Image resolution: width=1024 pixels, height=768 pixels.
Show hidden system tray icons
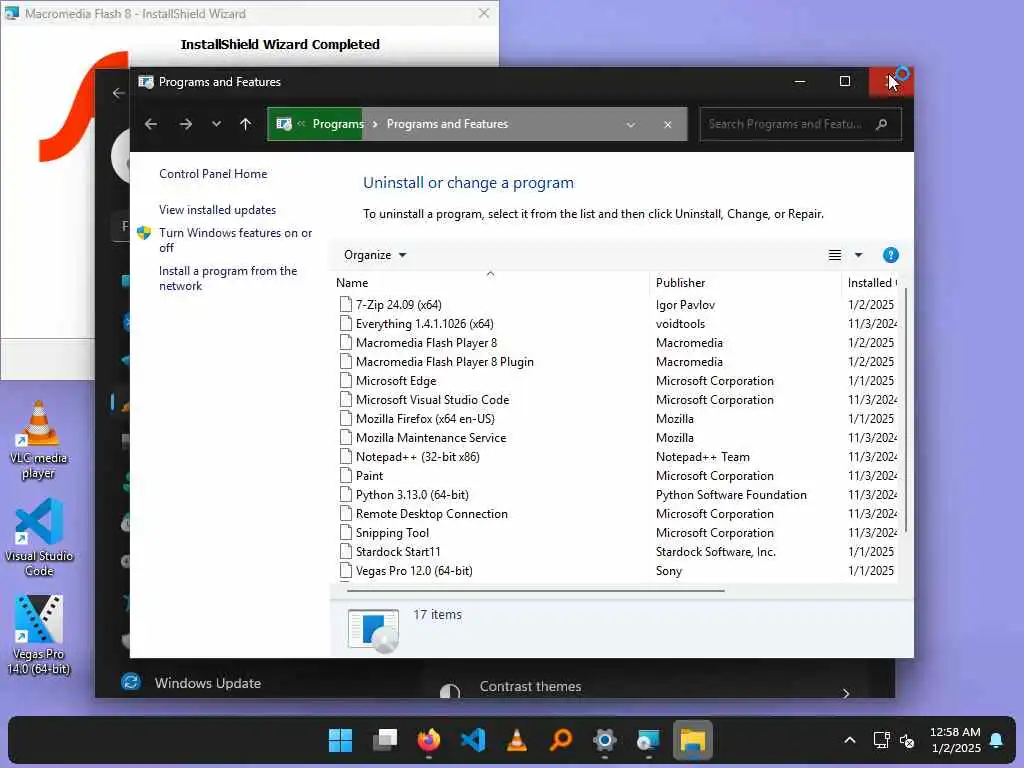(x=850, y=740)
